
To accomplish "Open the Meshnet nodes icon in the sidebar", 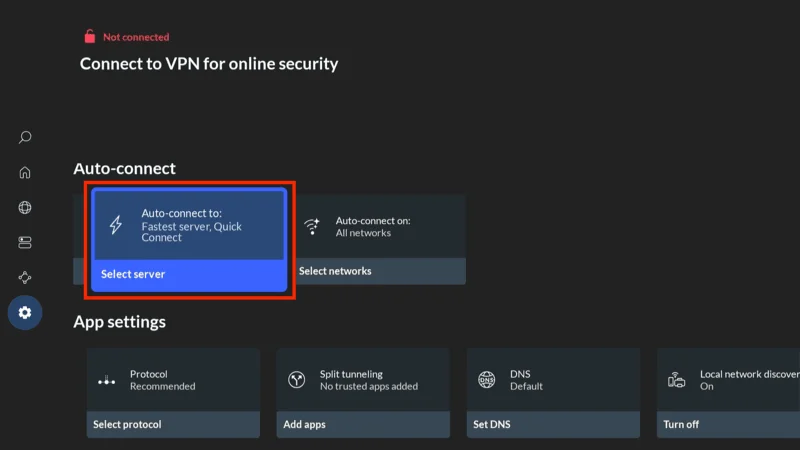I will click(25, 278).
